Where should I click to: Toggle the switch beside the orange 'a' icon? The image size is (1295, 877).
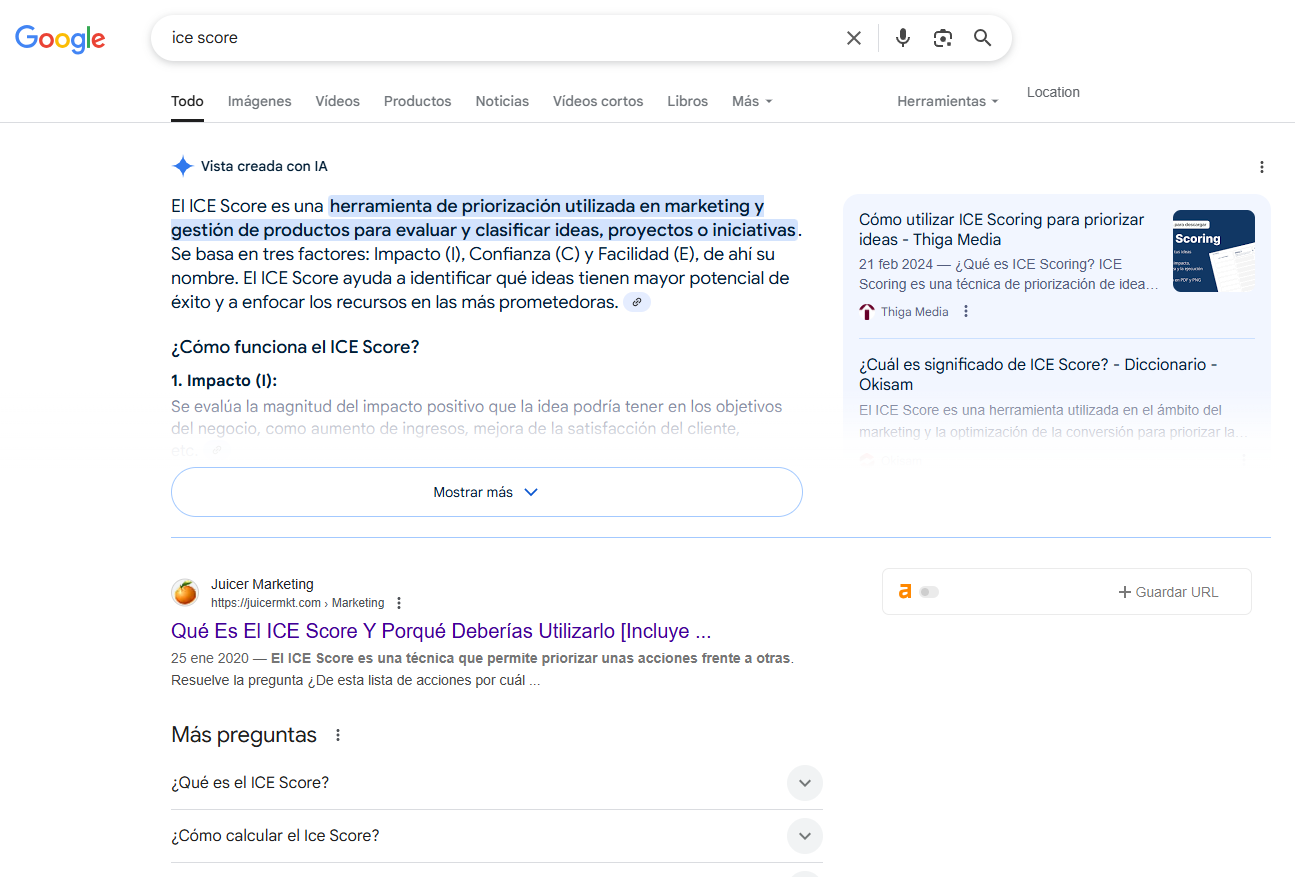tap(929, 592)
